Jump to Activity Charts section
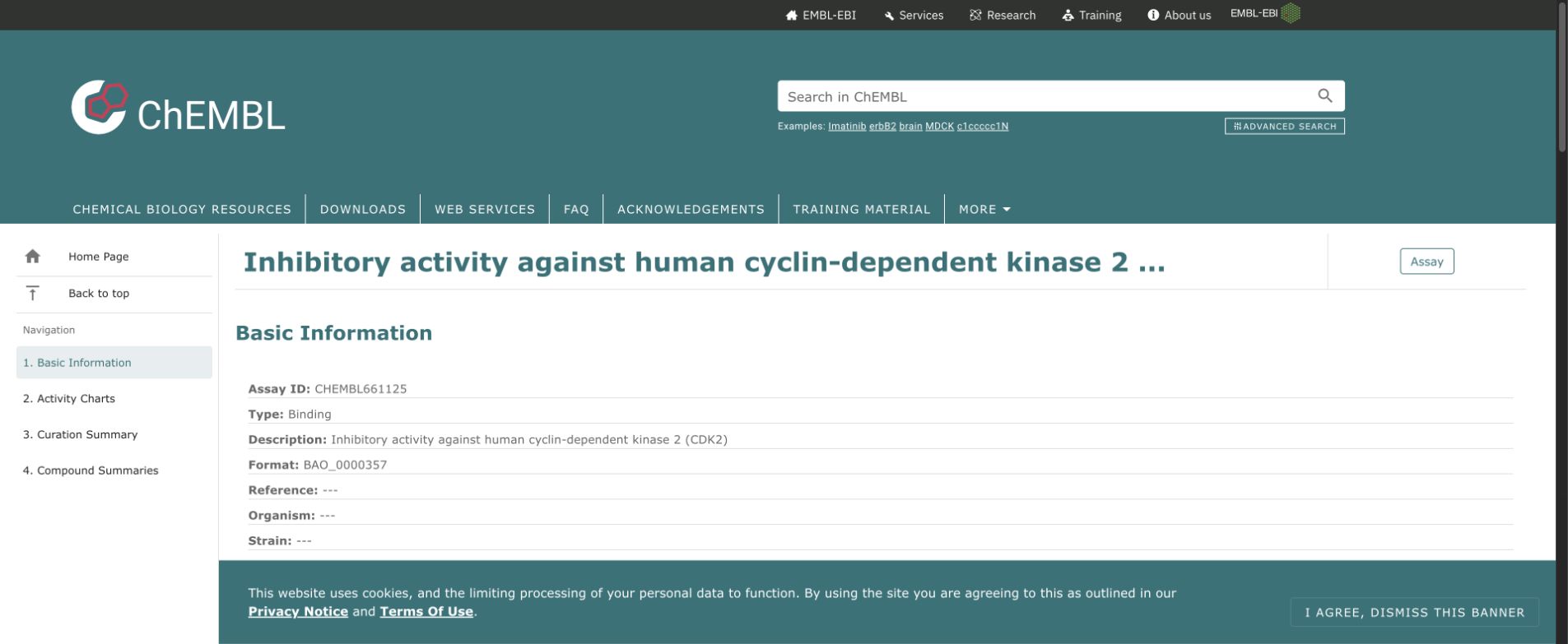 (114, 399)
